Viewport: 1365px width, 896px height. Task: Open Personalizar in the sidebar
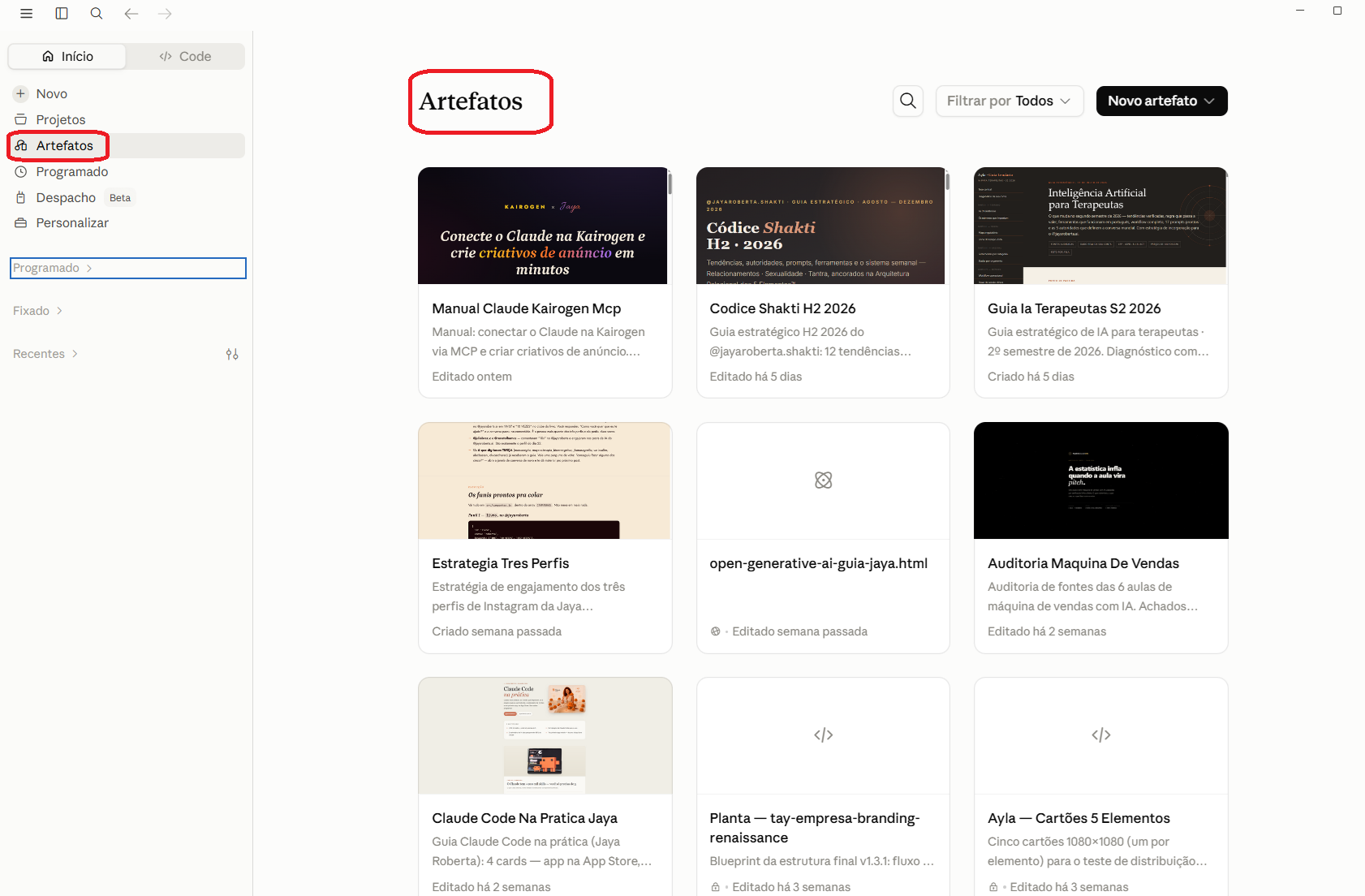pos(127,223)
